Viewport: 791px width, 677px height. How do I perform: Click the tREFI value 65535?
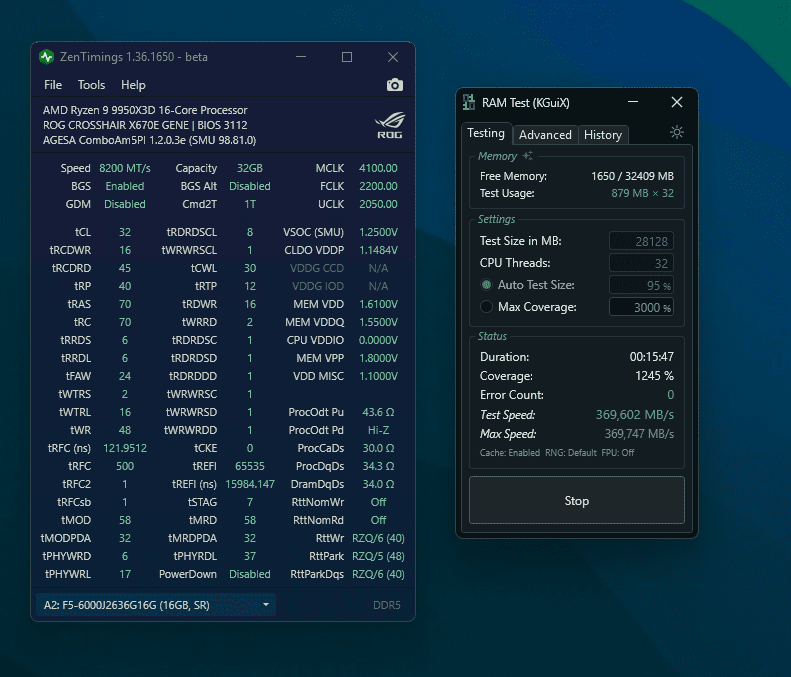pos(250,466)
